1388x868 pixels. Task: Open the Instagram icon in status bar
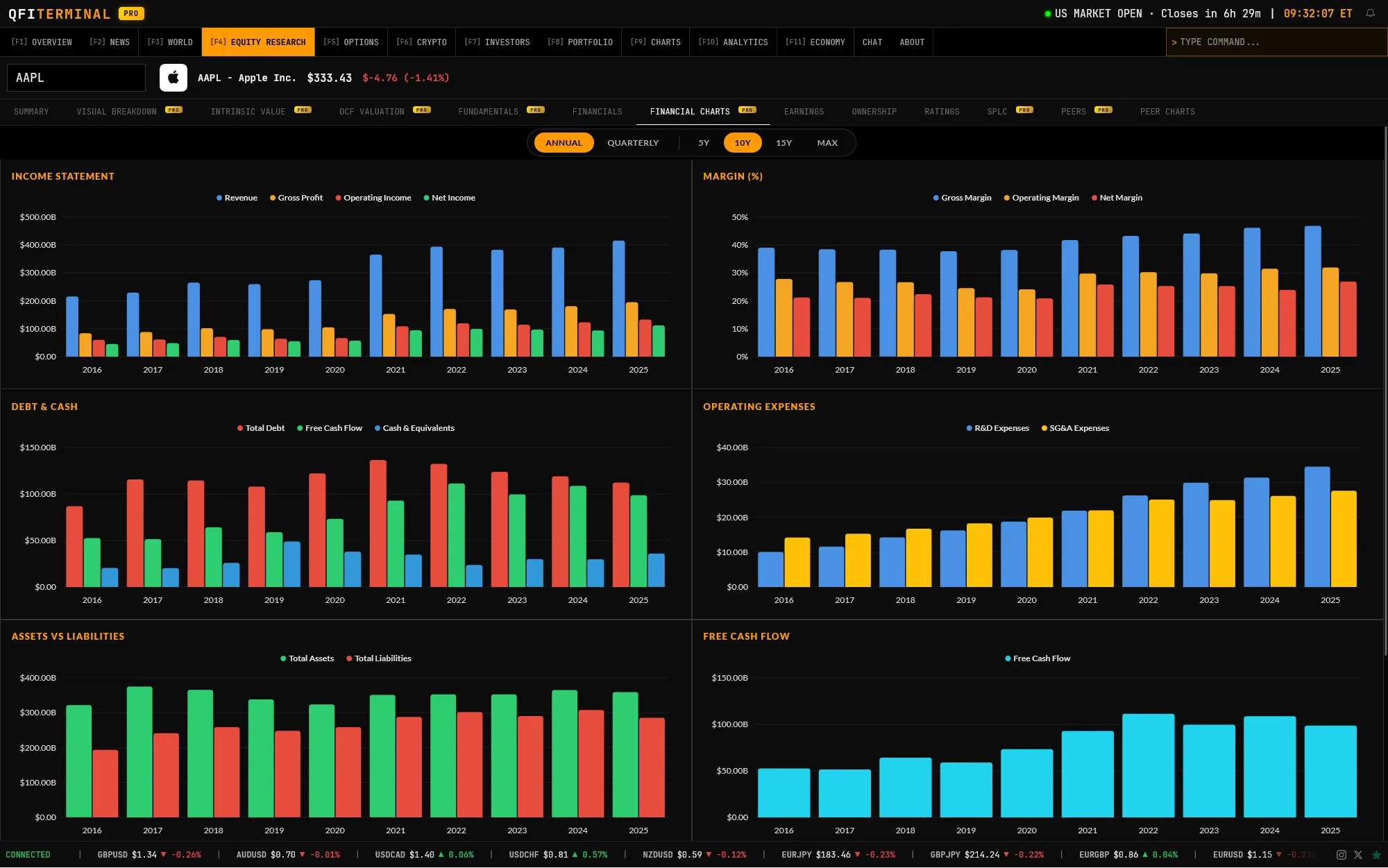point(1342,855)
